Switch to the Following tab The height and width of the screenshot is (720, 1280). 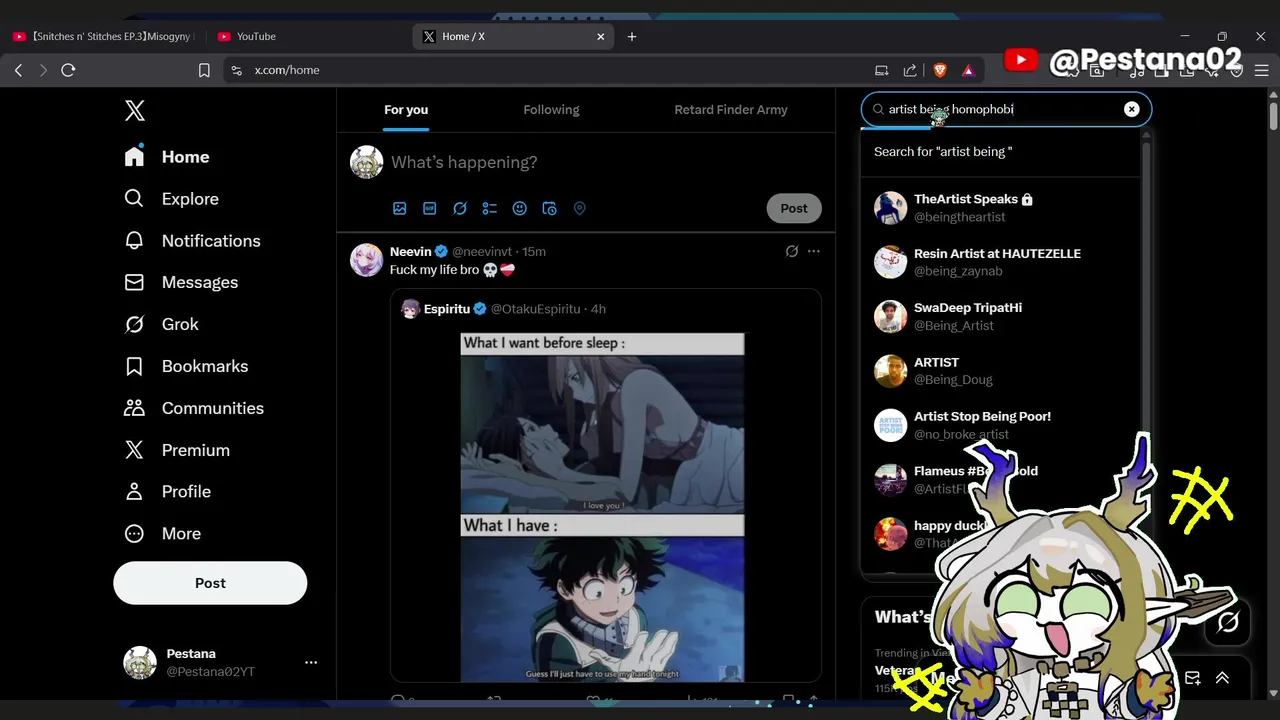coord(551,110)
